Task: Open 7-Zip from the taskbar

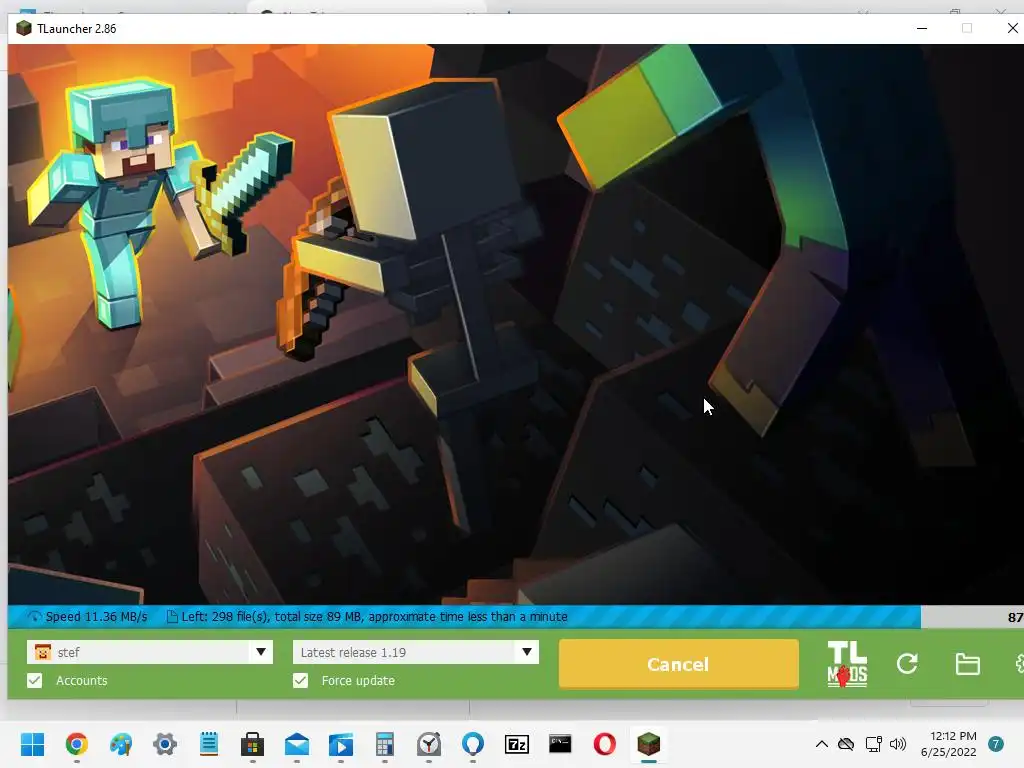Action: 517,744
